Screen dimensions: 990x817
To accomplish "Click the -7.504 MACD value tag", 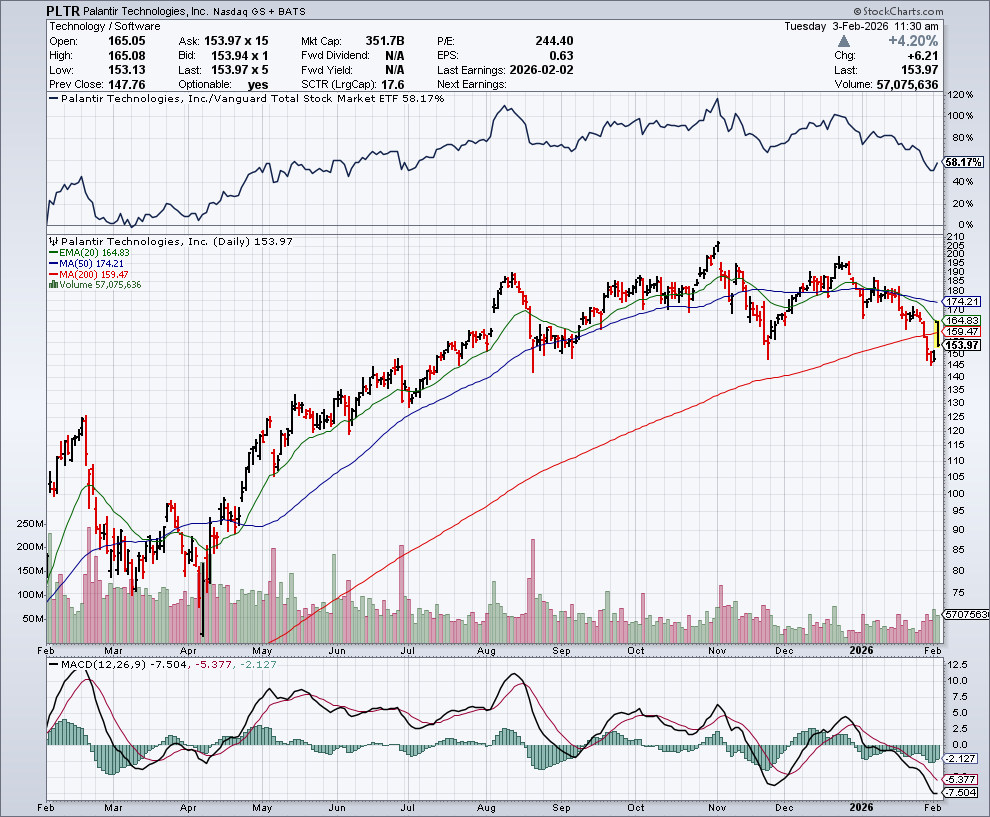I will (962, 790).
